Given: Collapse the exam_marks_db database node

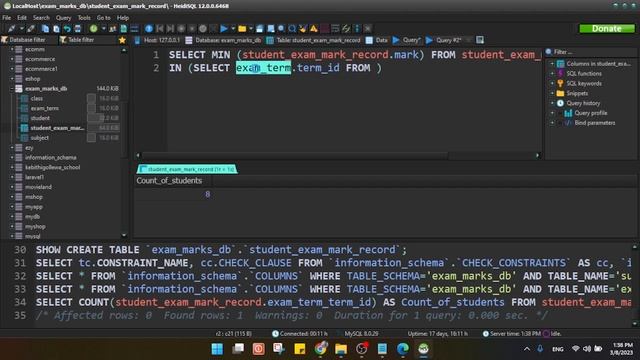Looking at the screenshot, I should (x=12, y=89).
